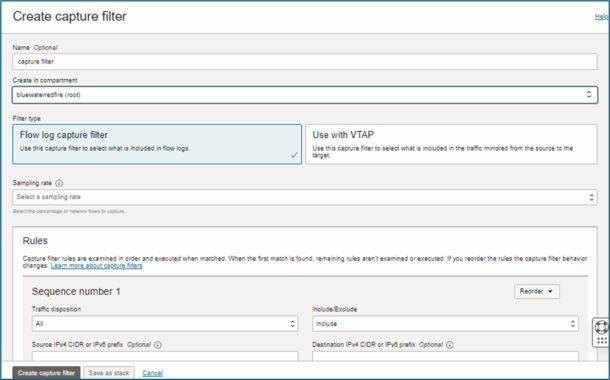Select Use with VTAP filter type
The width and height of the screenshot is (610, 380).
451,144
